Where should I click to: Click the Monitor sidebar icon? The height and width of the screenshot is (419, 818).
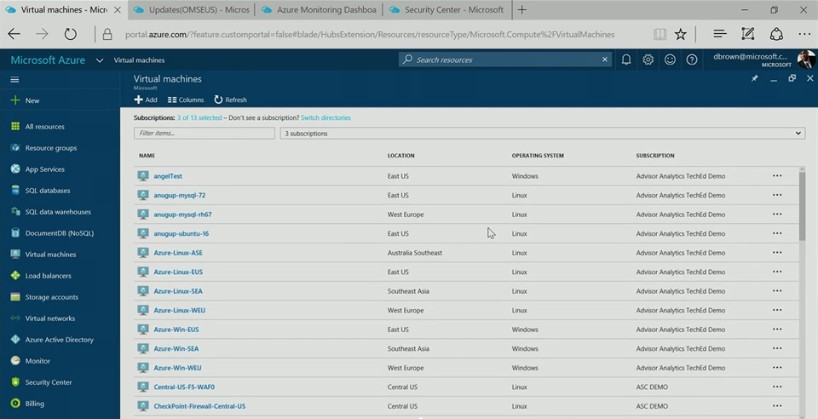tap(15, 361)
